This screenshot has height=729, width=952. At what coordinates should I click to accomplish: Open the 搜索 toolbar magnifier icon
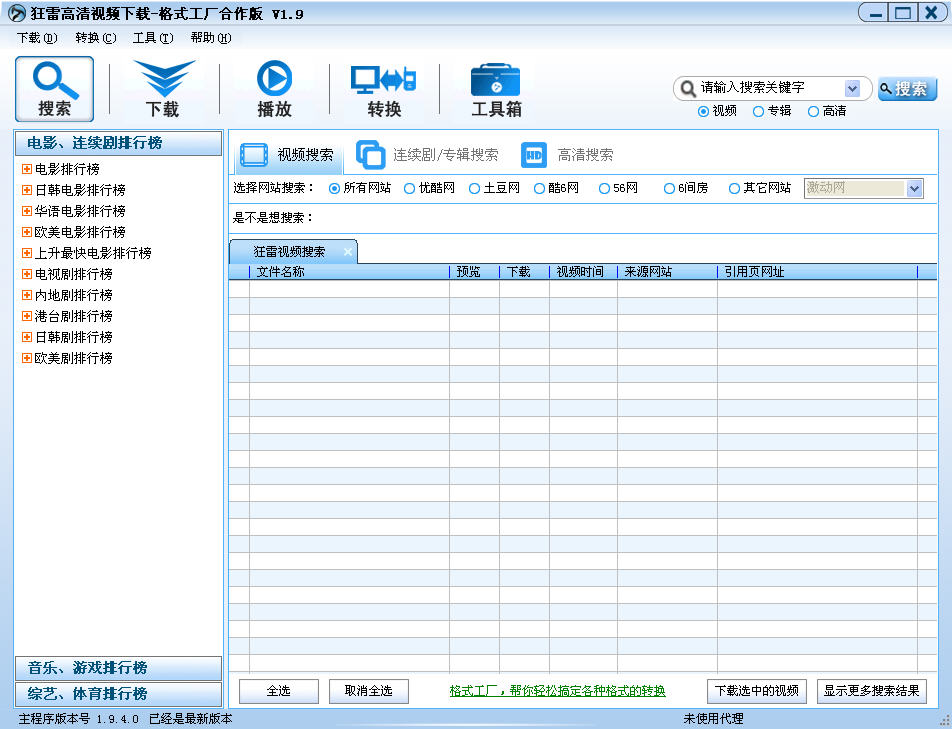pyautogui.click(x=55, y=89)
